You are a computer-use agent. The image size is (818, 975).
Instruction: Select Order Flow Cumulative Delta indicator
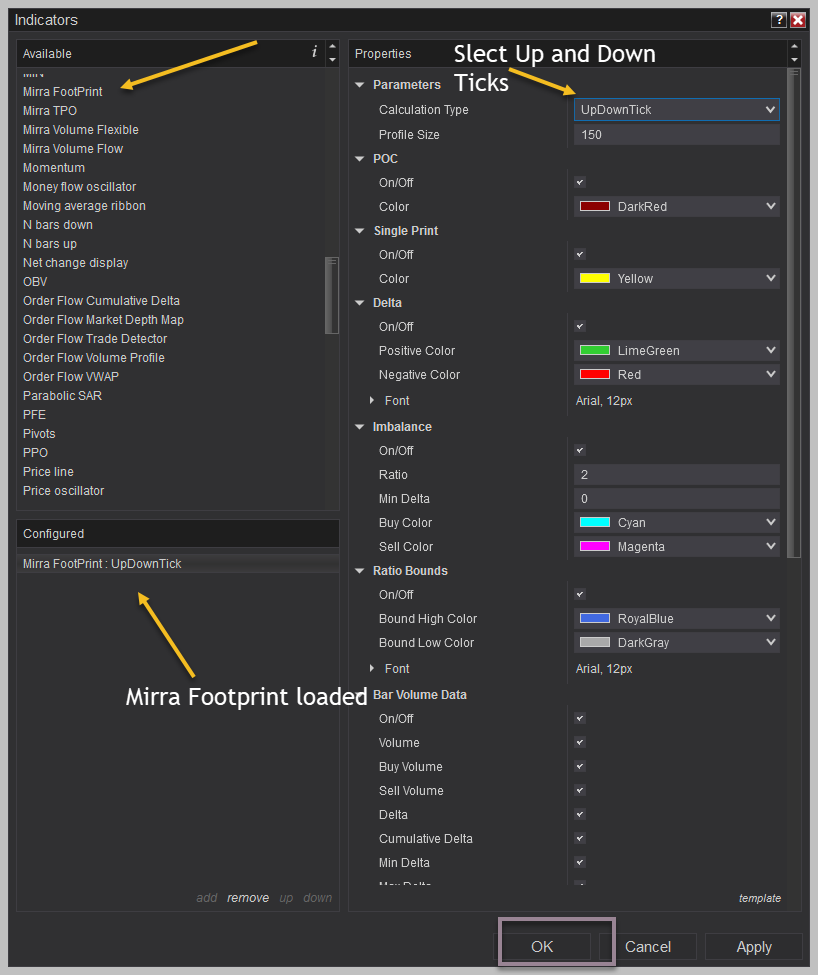click(x=101, y=301)
